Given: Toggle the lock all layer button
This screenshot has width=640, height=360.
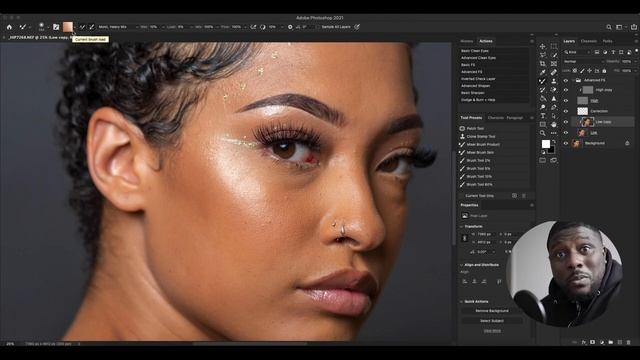Looking at the screenshot, I should [604, 71].
